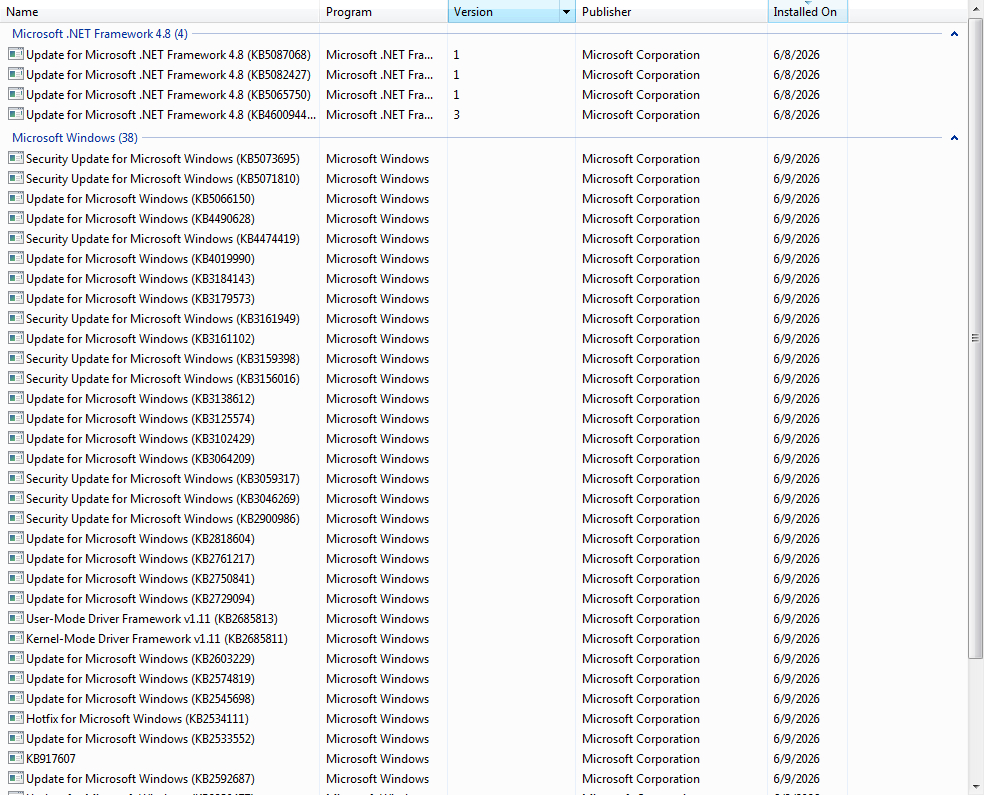The image size is (984, 795).
Task: Select Update for Microsoft Windows (KB3064209)
Action: click(141, 459)
